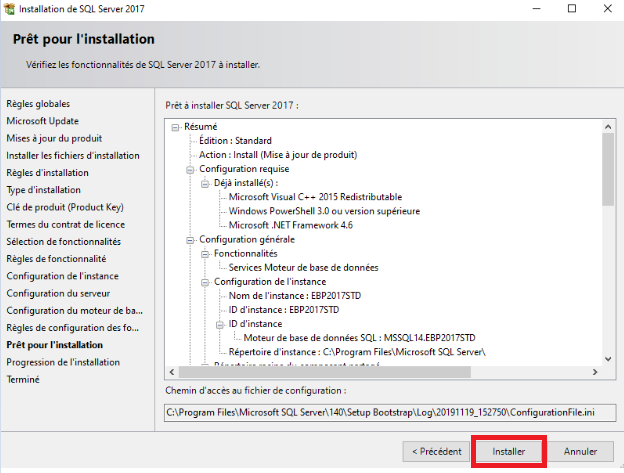Open the Règles globales step
Image resolution: width=624 pixels, height=473 pixels.
38,104
